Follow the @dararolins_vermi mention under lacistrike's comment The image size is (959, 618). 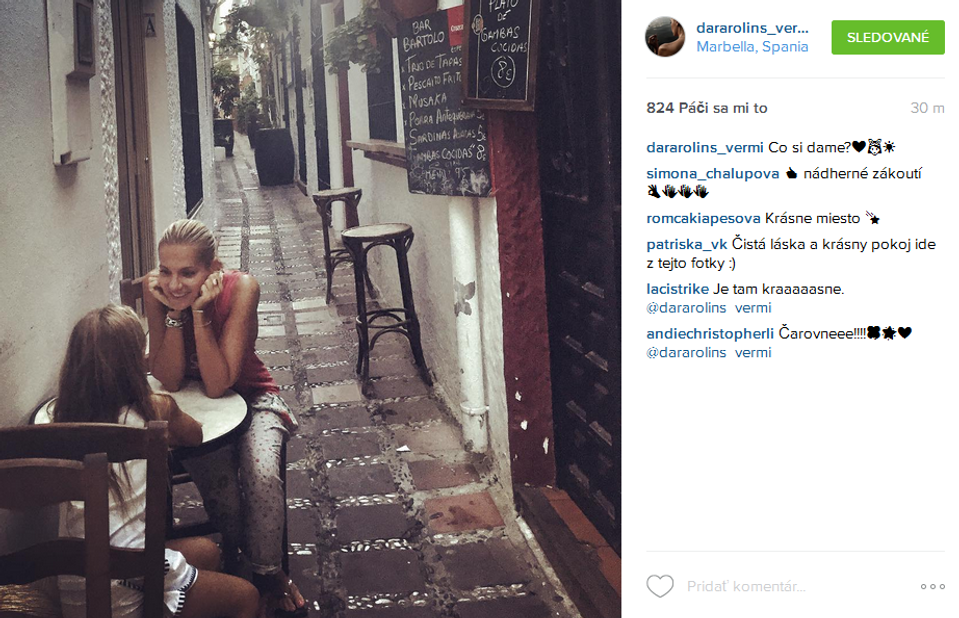coord(708,308)
